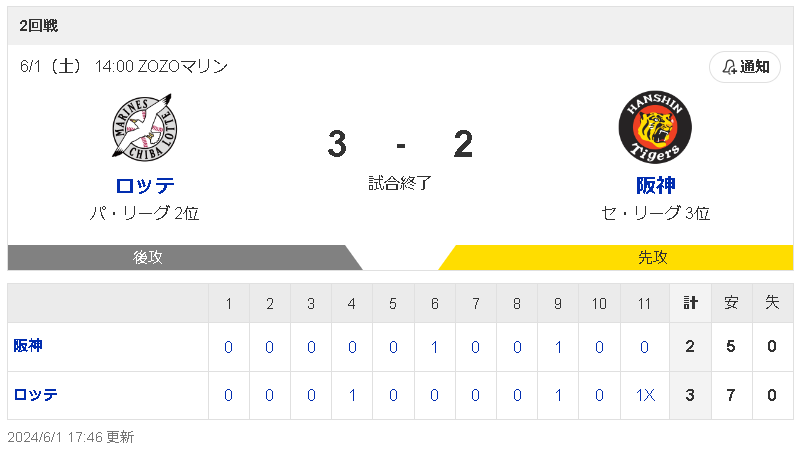Open 阪神's 5th inning score of 0

[393, 347]
